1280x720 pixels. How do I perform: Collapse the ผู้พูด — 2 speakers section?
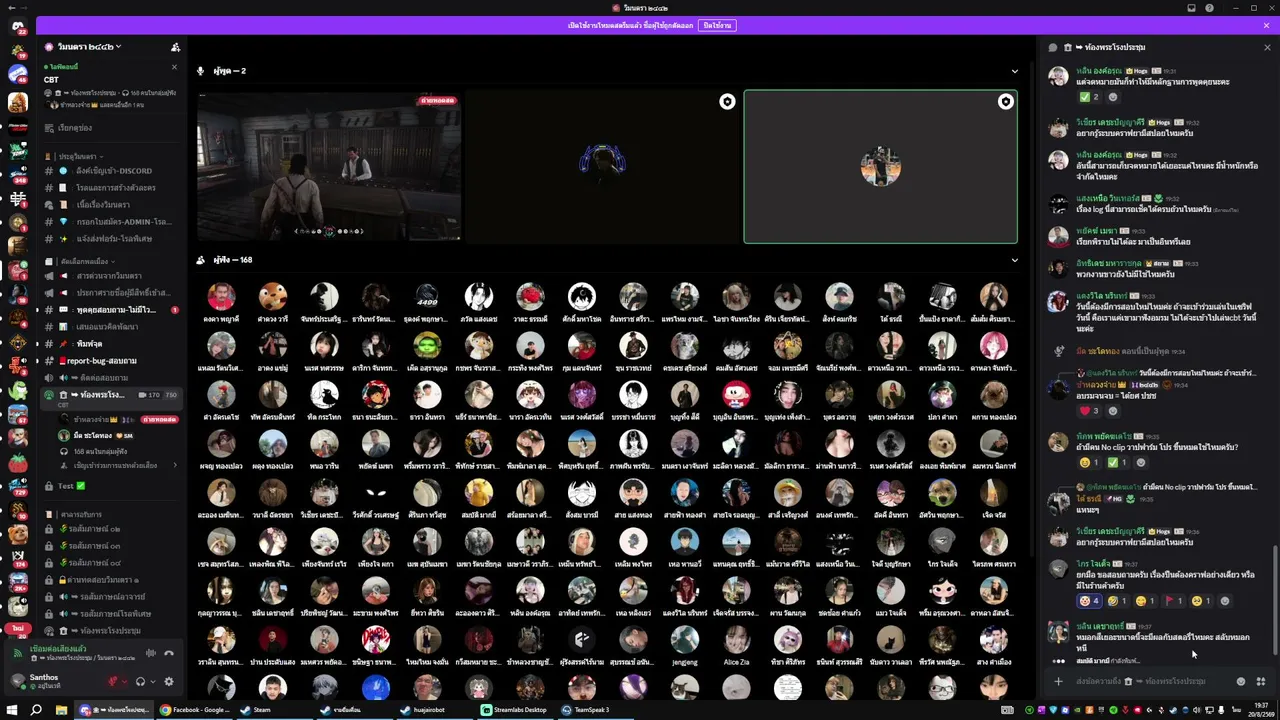[1014, 71]
